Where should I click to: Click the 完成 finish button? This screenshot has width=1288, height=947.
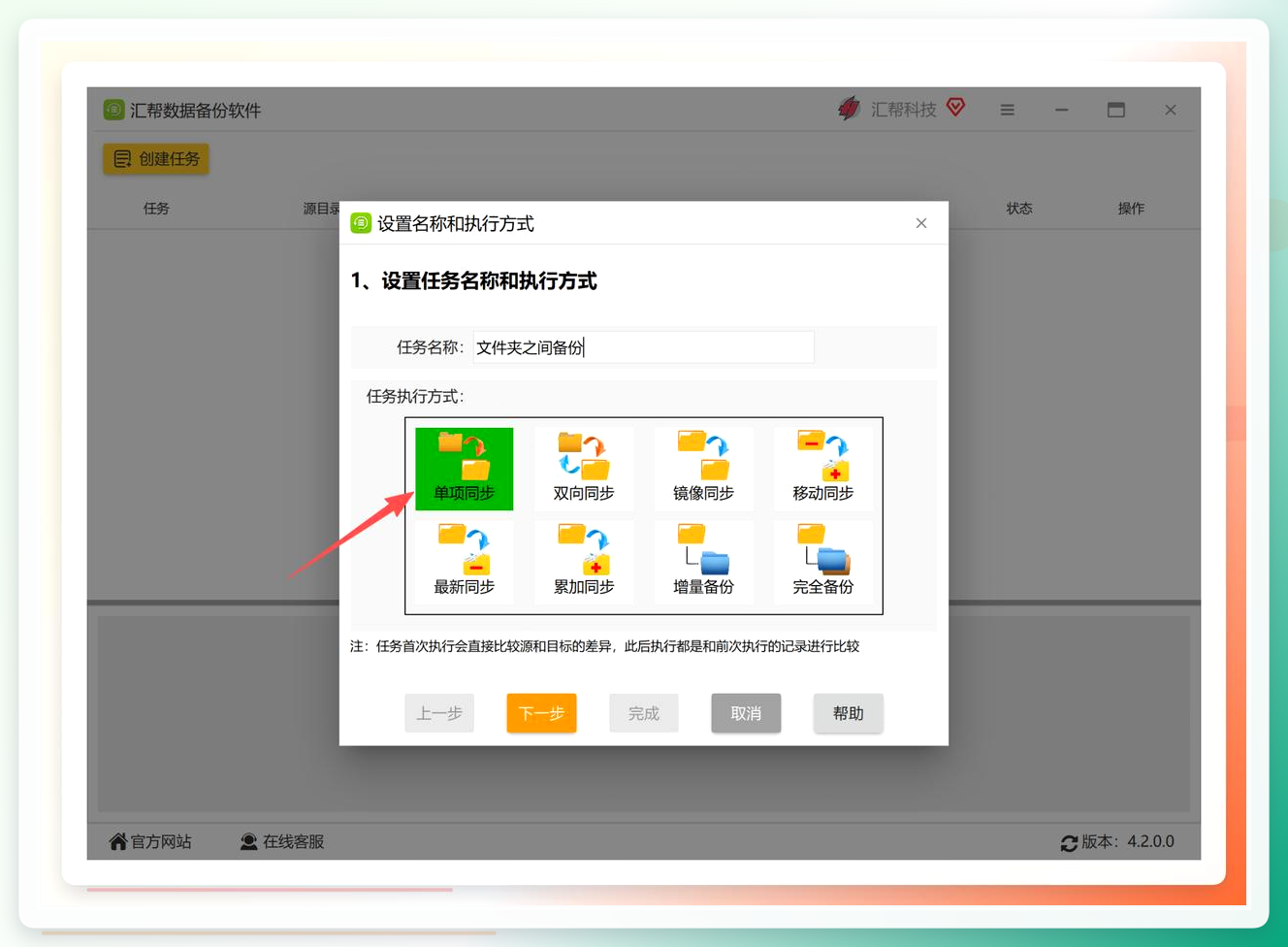pos(644,713)
